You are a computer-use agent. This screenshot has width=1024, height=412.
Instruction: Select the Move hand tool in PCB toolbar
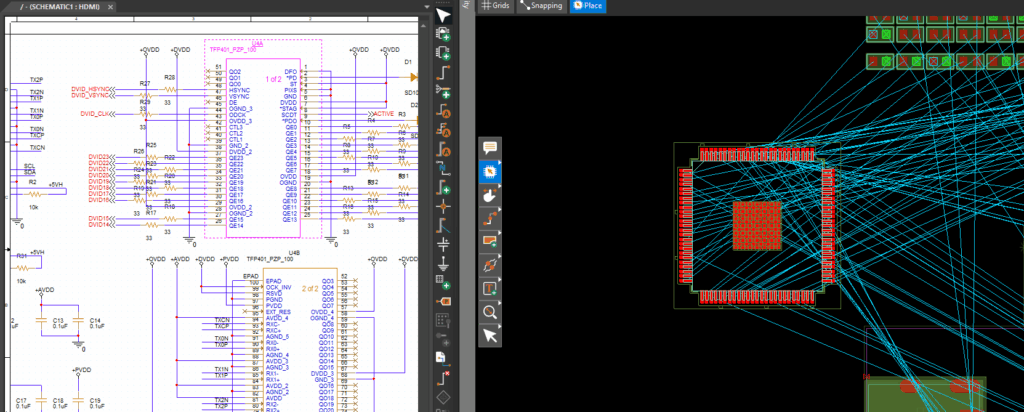(x=490, y=195)
